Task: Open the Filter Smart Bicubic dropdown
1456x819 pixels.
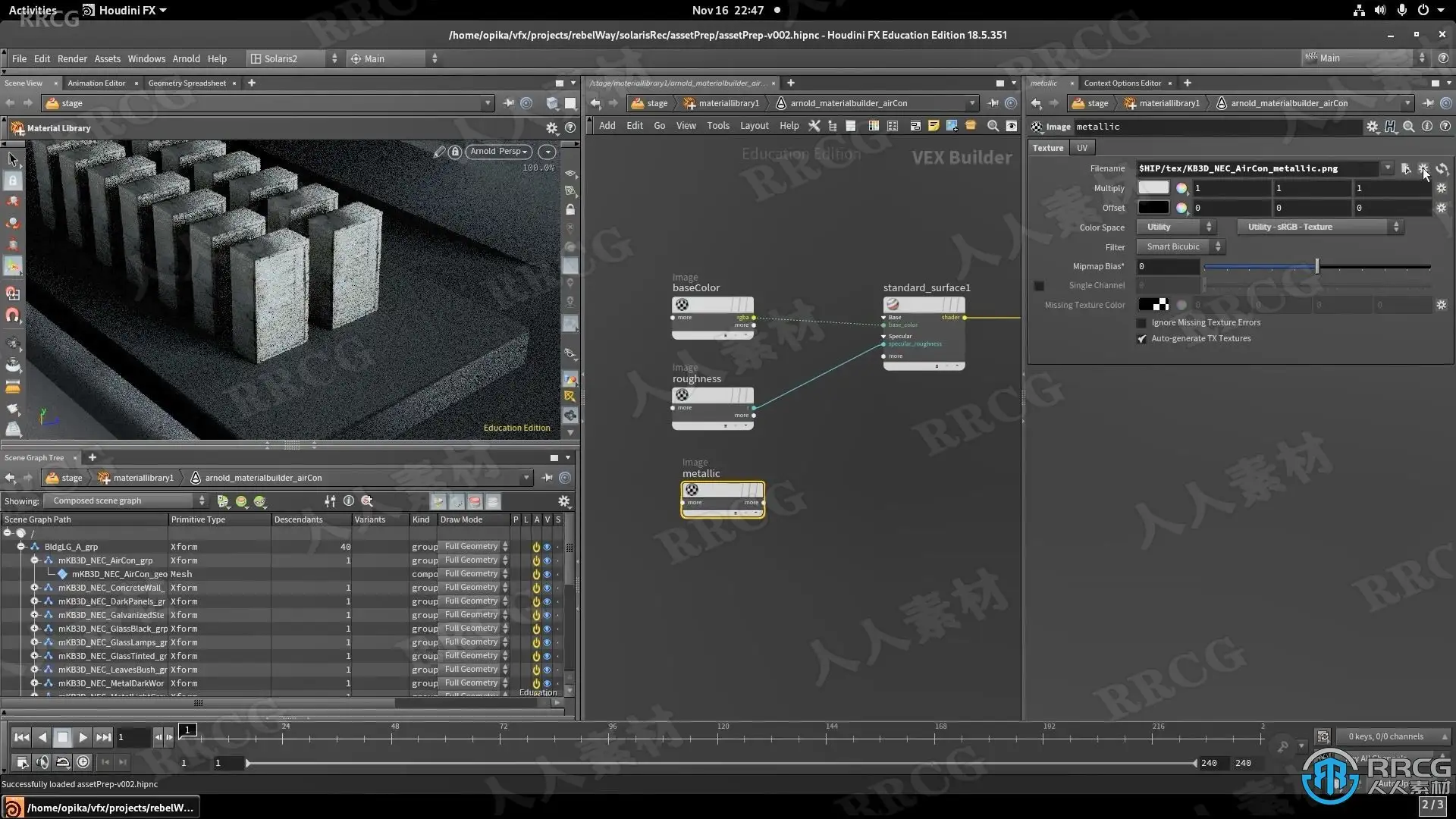Action: pyautogui.click(x=1180, y=246)
